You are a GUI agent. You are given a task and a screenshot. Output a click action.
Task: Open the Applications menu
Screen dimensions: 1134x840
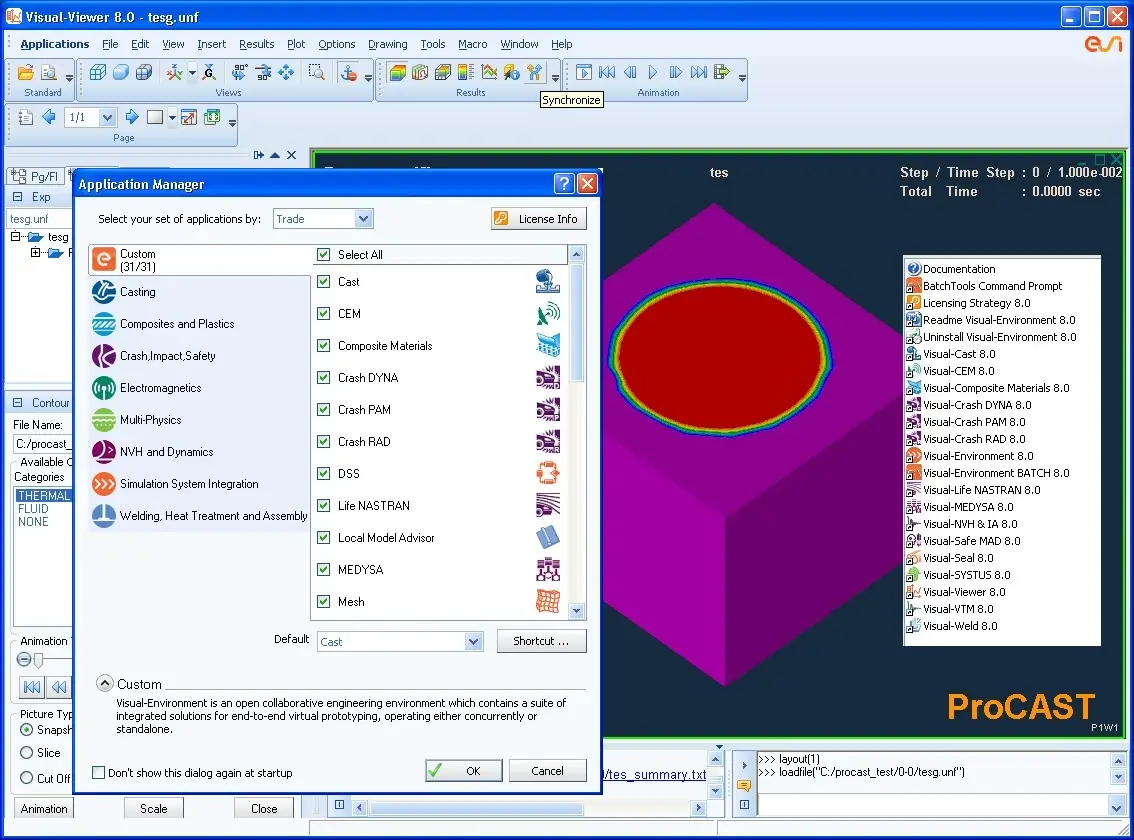coord(55,44)
